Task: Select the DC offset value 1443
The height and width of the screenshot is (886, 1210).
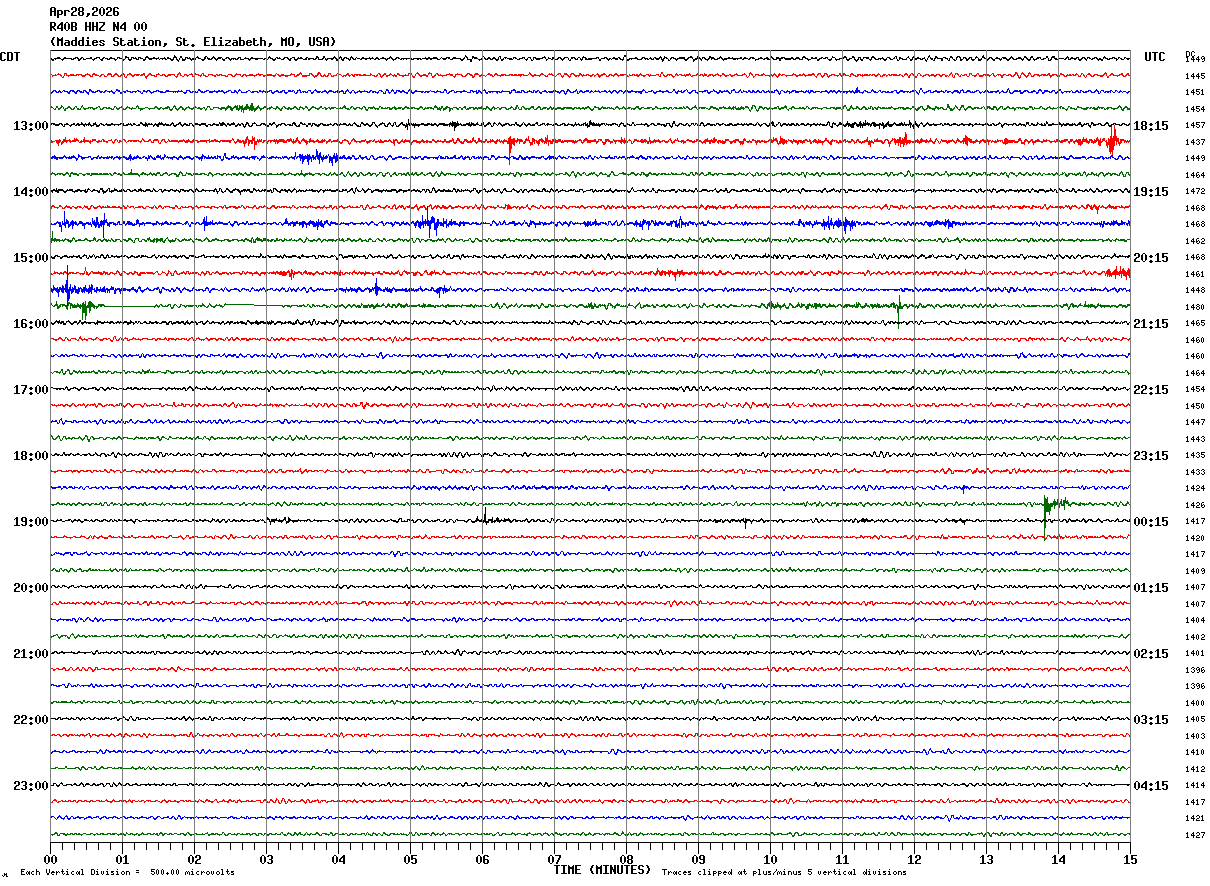Action: 1195,439
